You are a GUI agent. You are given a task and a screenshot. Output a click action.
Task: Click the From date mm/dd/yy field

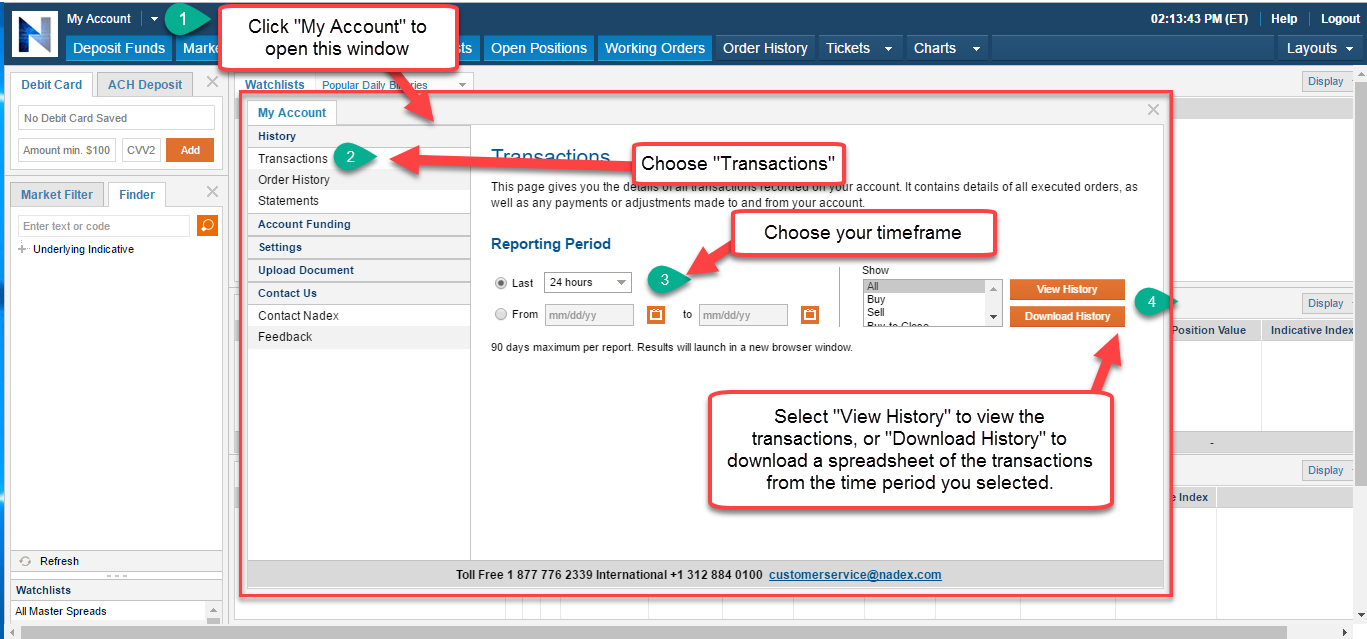589,315
